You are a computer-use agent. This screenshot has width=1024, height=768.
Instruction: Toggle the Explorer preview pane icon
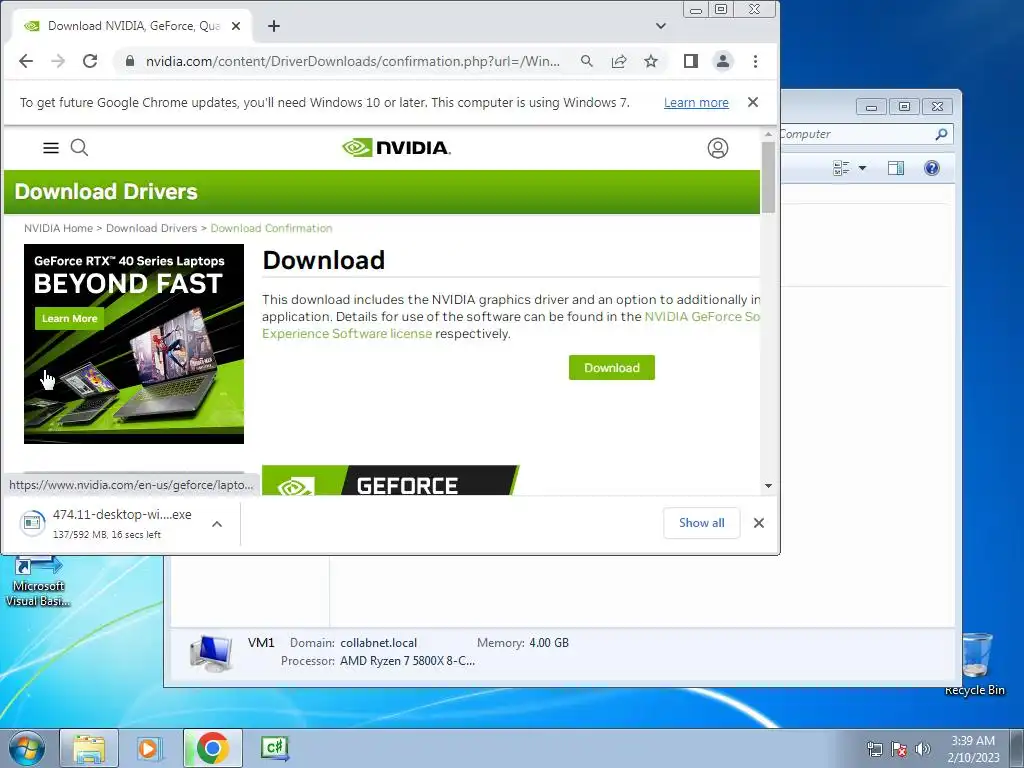tap(896, 168)
